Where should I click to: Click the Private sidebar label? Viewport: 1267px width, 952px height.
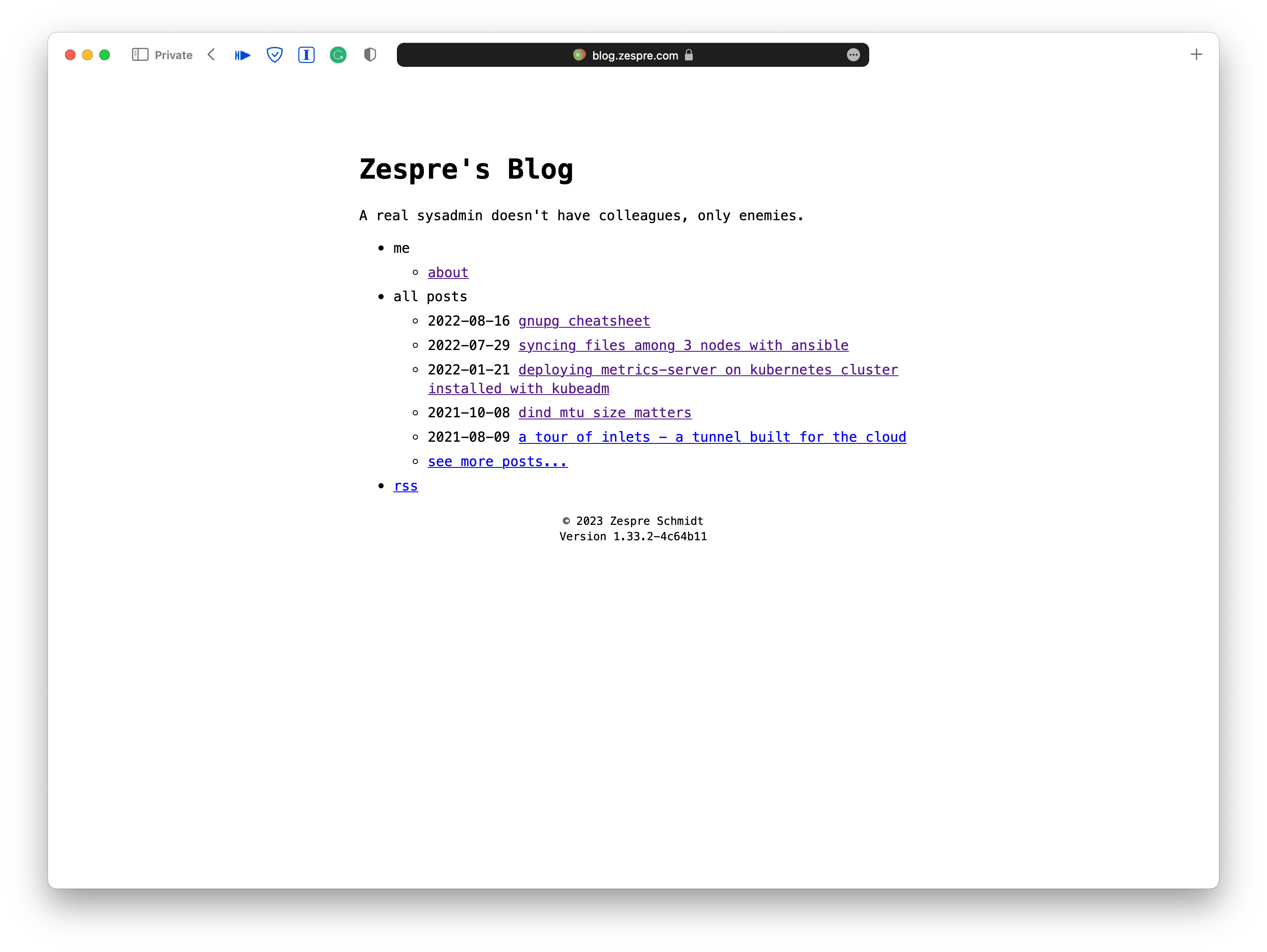[174, 56]
